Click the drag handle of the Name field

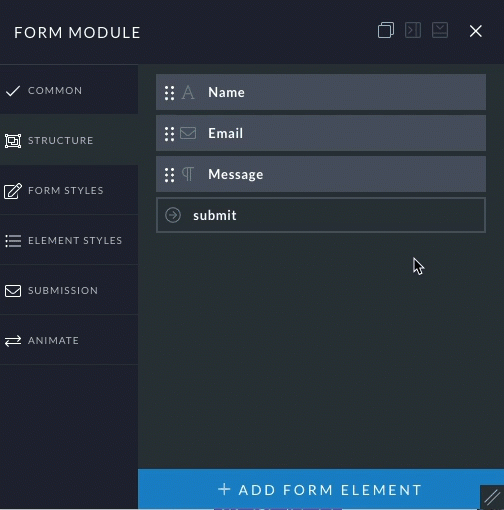(x=169, y=93)
